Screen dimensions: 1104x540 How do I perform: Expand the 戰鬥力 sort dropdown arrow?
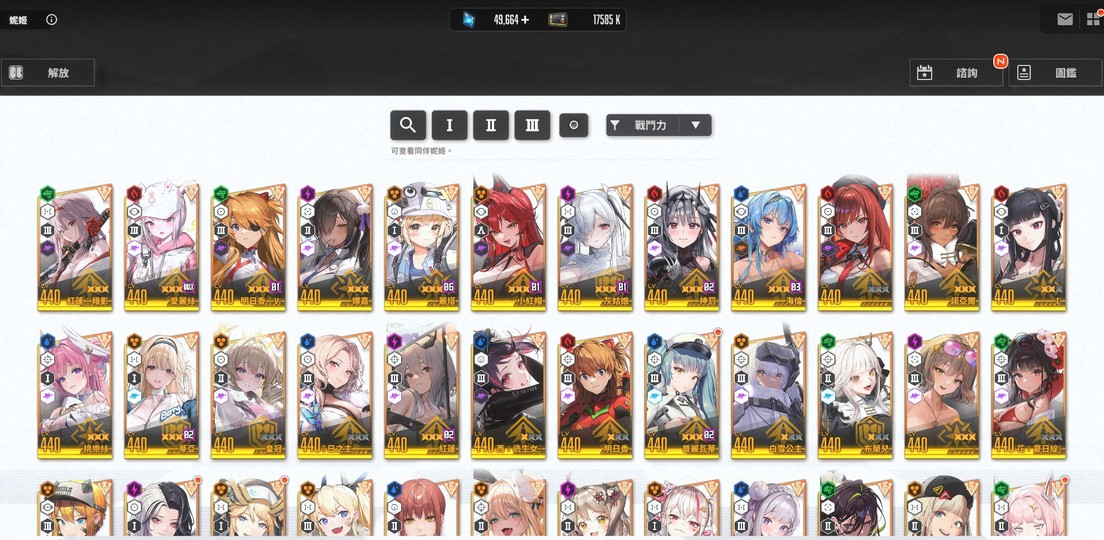point(696,125)
